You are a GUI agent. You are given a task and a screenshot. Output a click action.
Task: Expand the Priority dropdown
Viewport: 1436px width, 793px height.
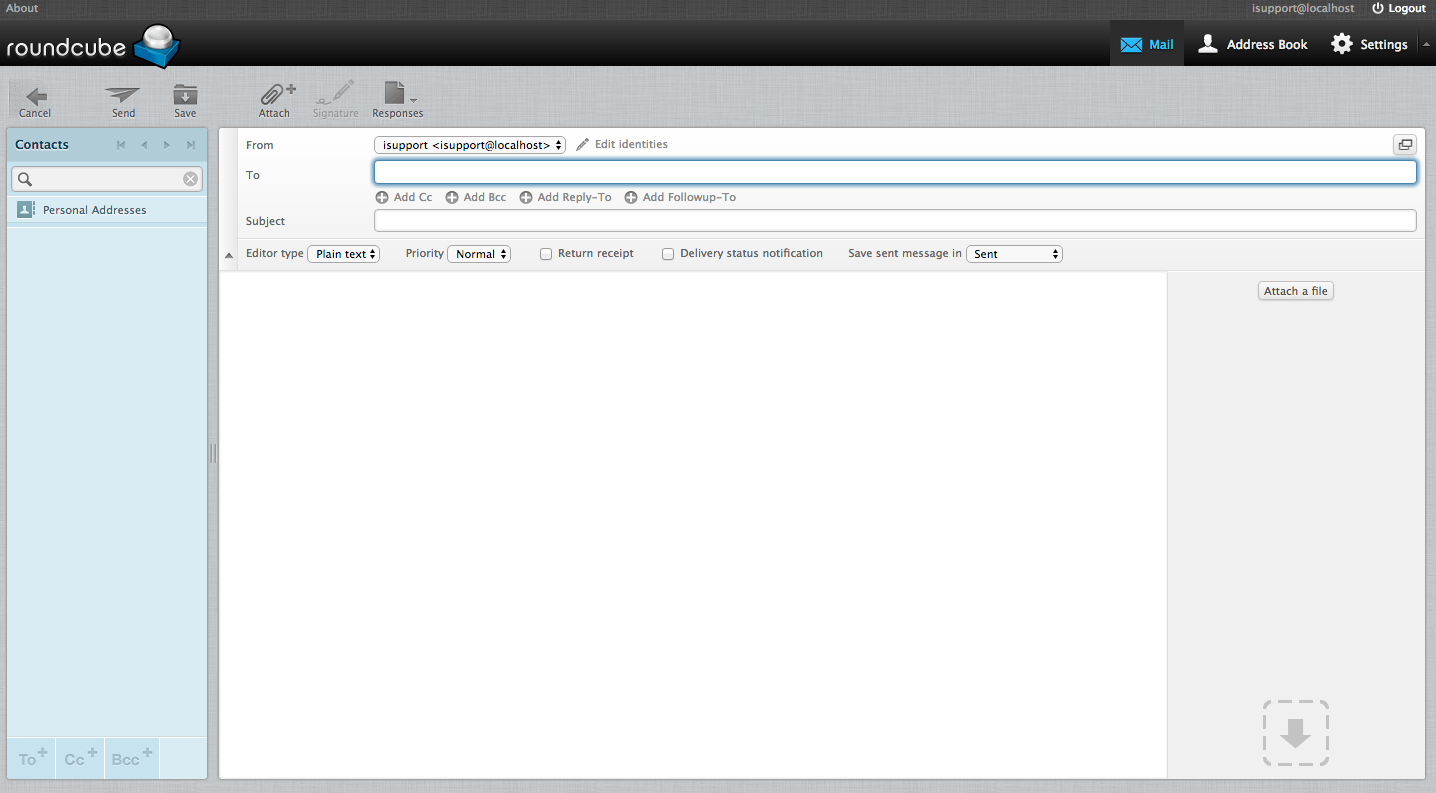[479, 254]
